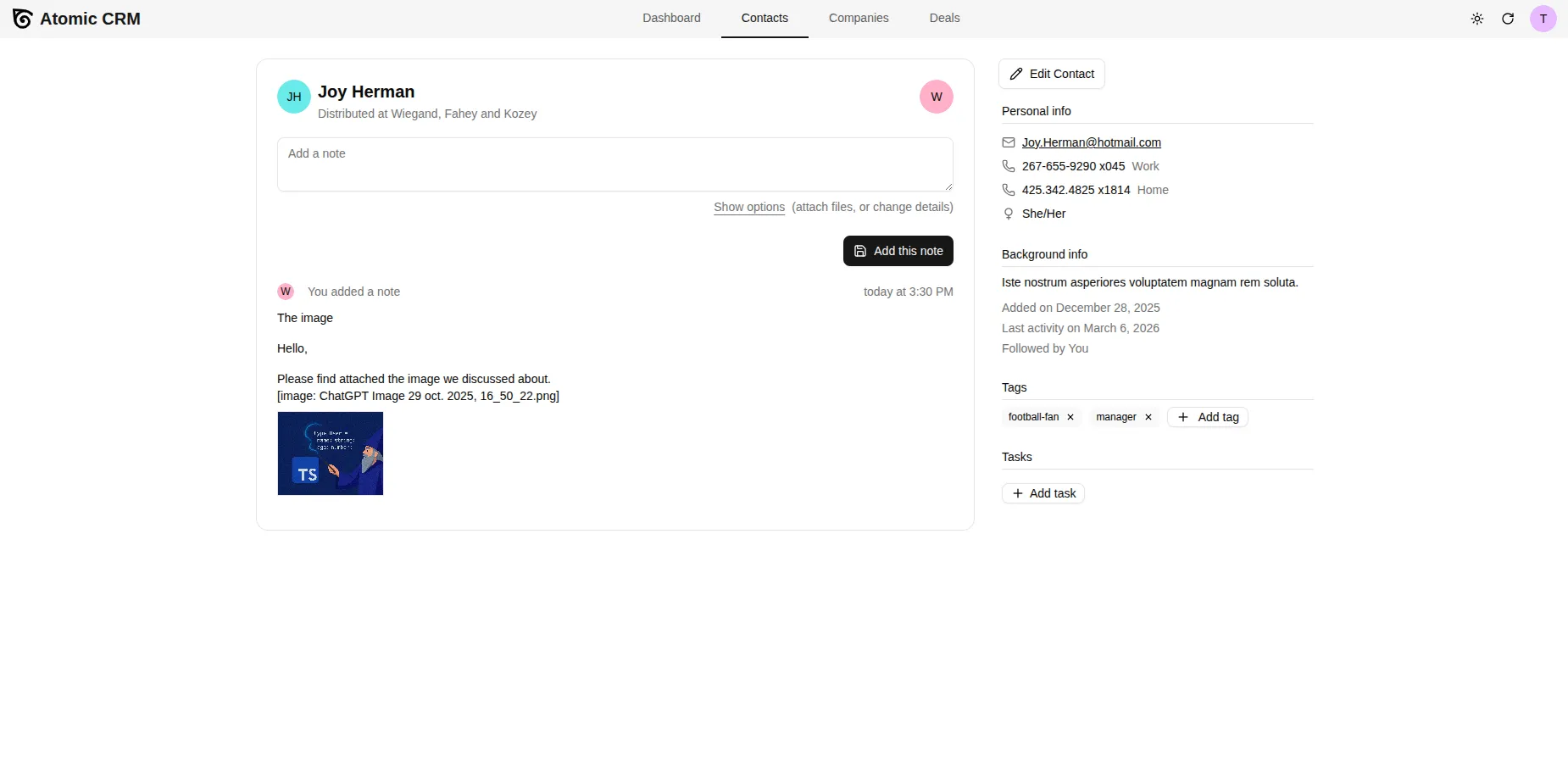Open the attached ChatGPT image thumbnail
The image size is (1568, 784).
pyautogui.click(x=331, y=453)
